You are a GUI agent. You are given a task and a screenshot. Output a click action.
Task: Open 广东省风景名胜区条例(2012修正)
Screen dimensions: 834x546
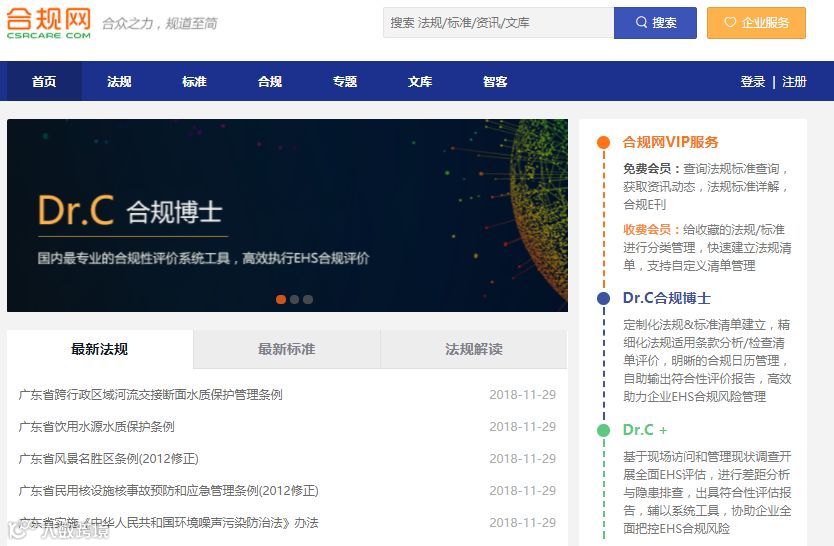click(x=109, y=458)
